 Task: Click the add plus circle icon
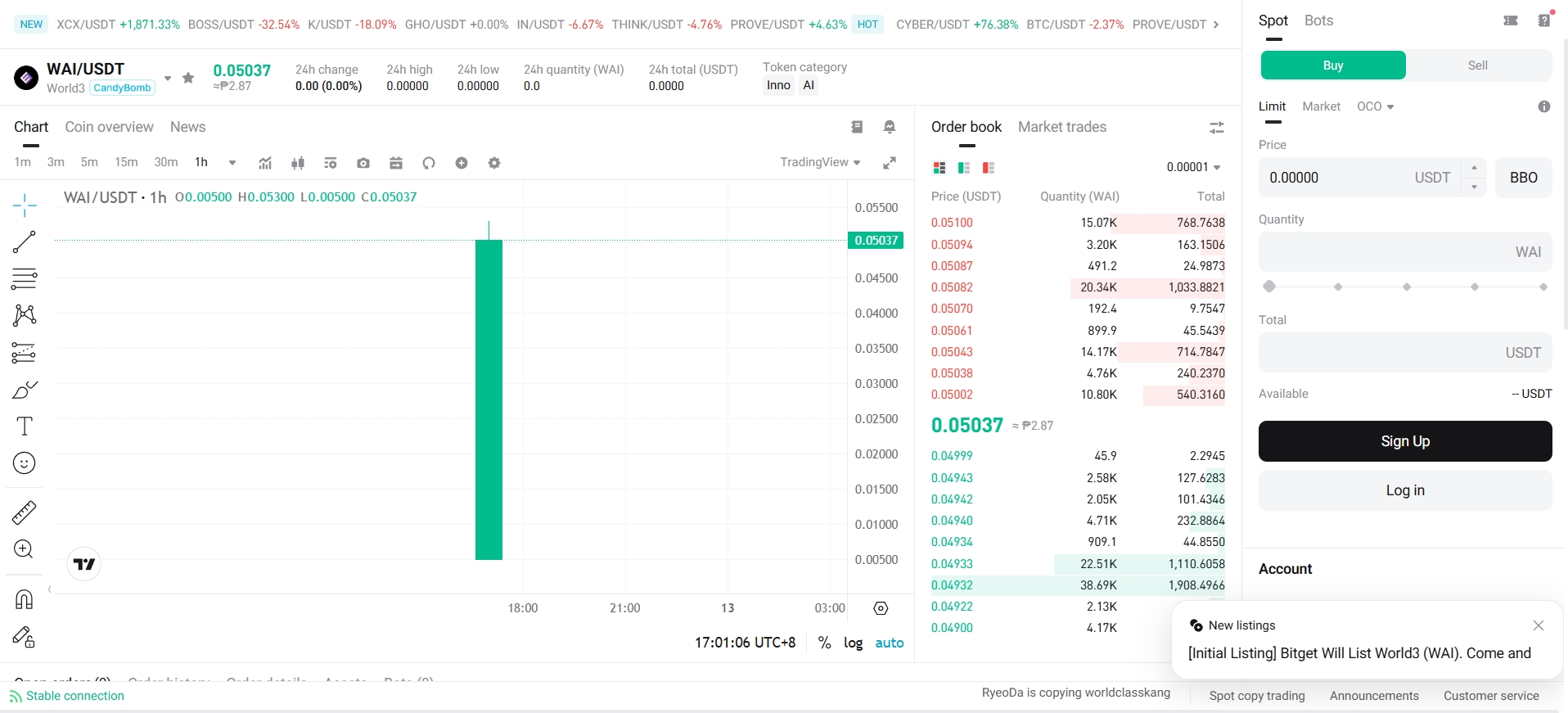point(462,163)
